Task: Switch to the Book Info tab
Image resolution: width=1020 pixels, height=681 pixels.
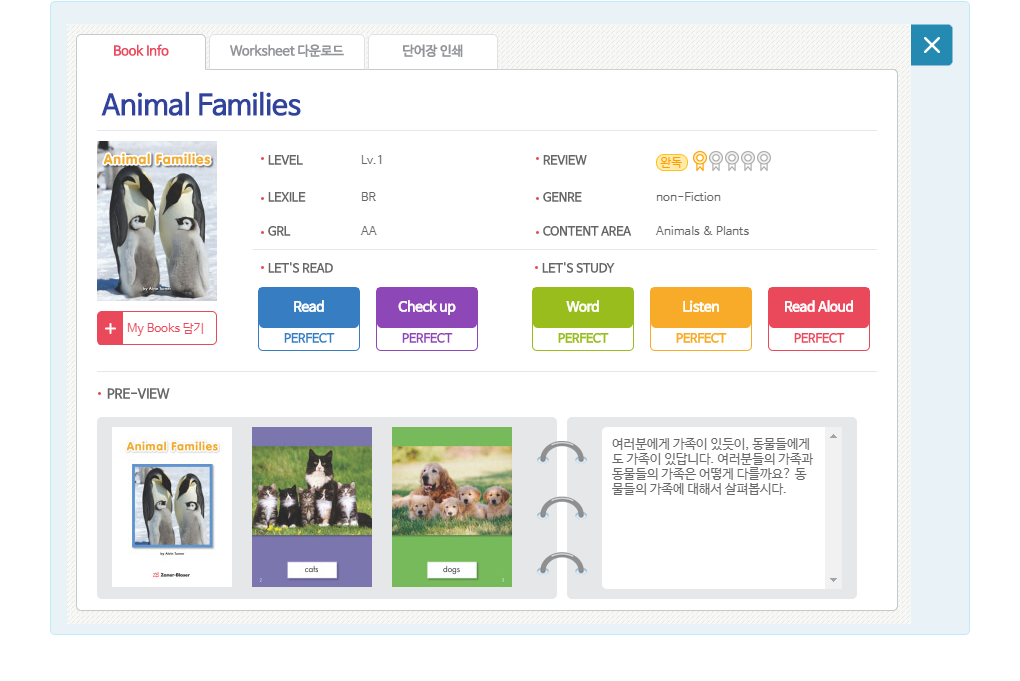Action: coord(141,51)
